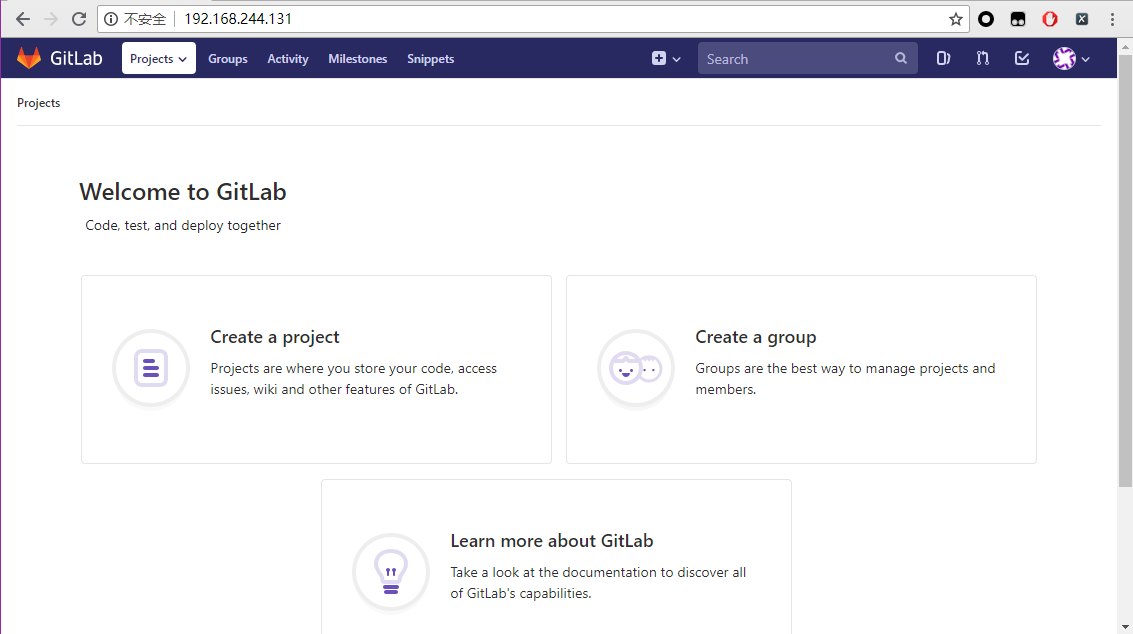Click the 'Projects are where you store' description

point(353,379)
